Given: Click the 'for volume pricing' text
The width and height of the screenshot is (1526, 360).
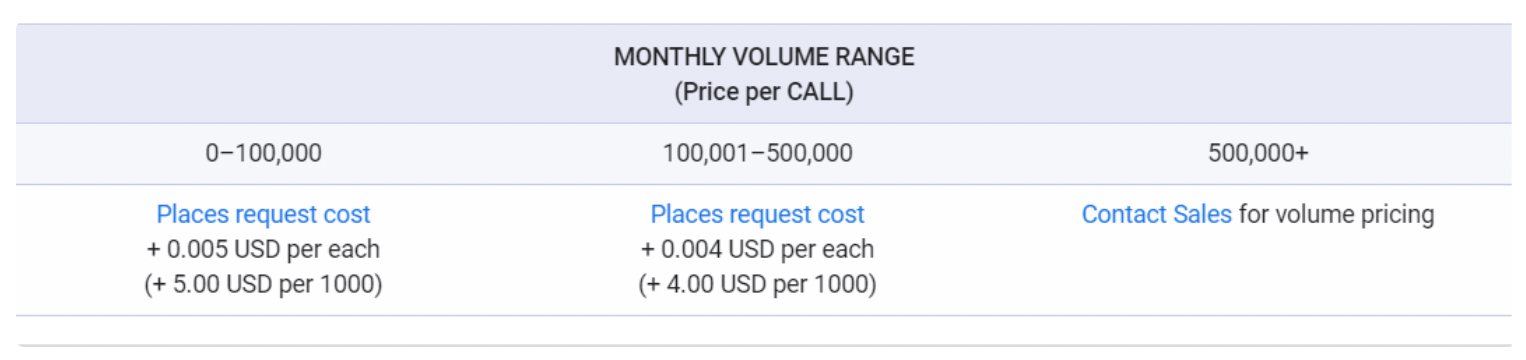Looking at the screenshot, I should (x=1336, y=214).
